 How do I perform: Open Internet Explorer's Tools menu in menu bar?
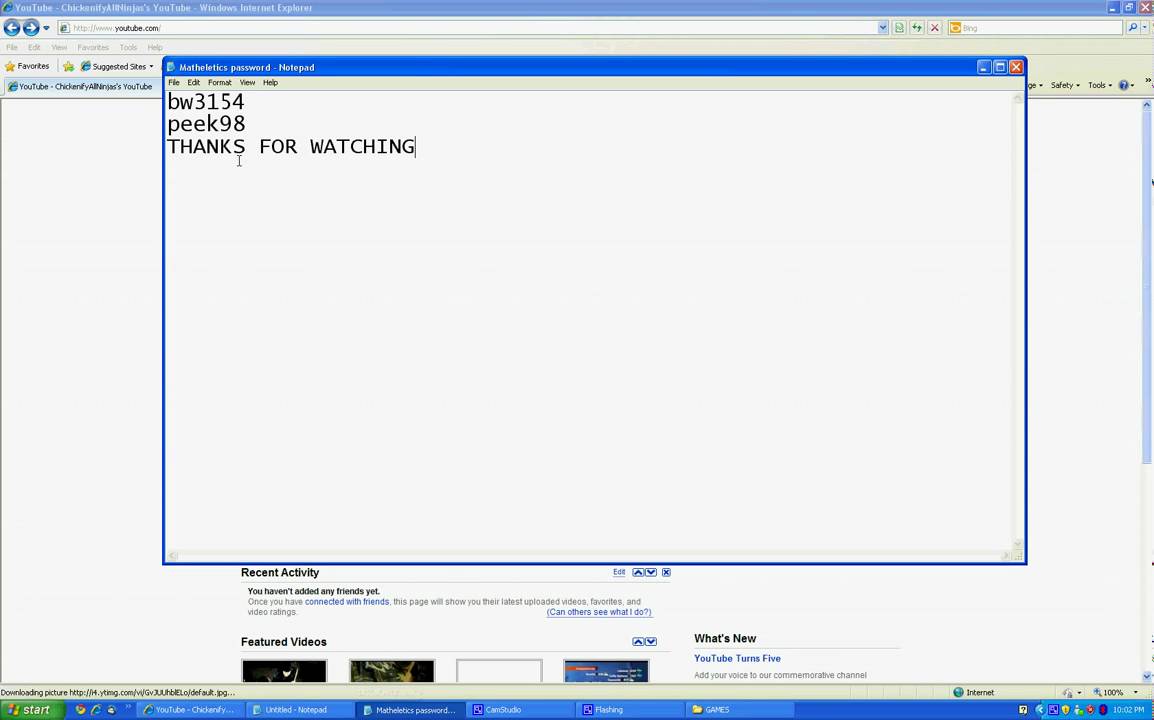128,47
